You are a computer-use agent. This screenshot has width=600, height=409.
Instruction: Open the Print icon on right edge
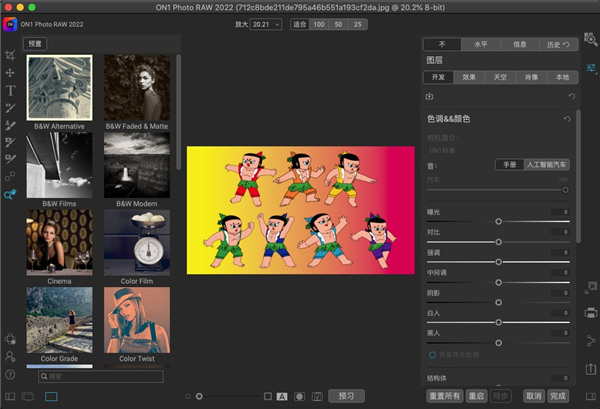coord(591,313)
